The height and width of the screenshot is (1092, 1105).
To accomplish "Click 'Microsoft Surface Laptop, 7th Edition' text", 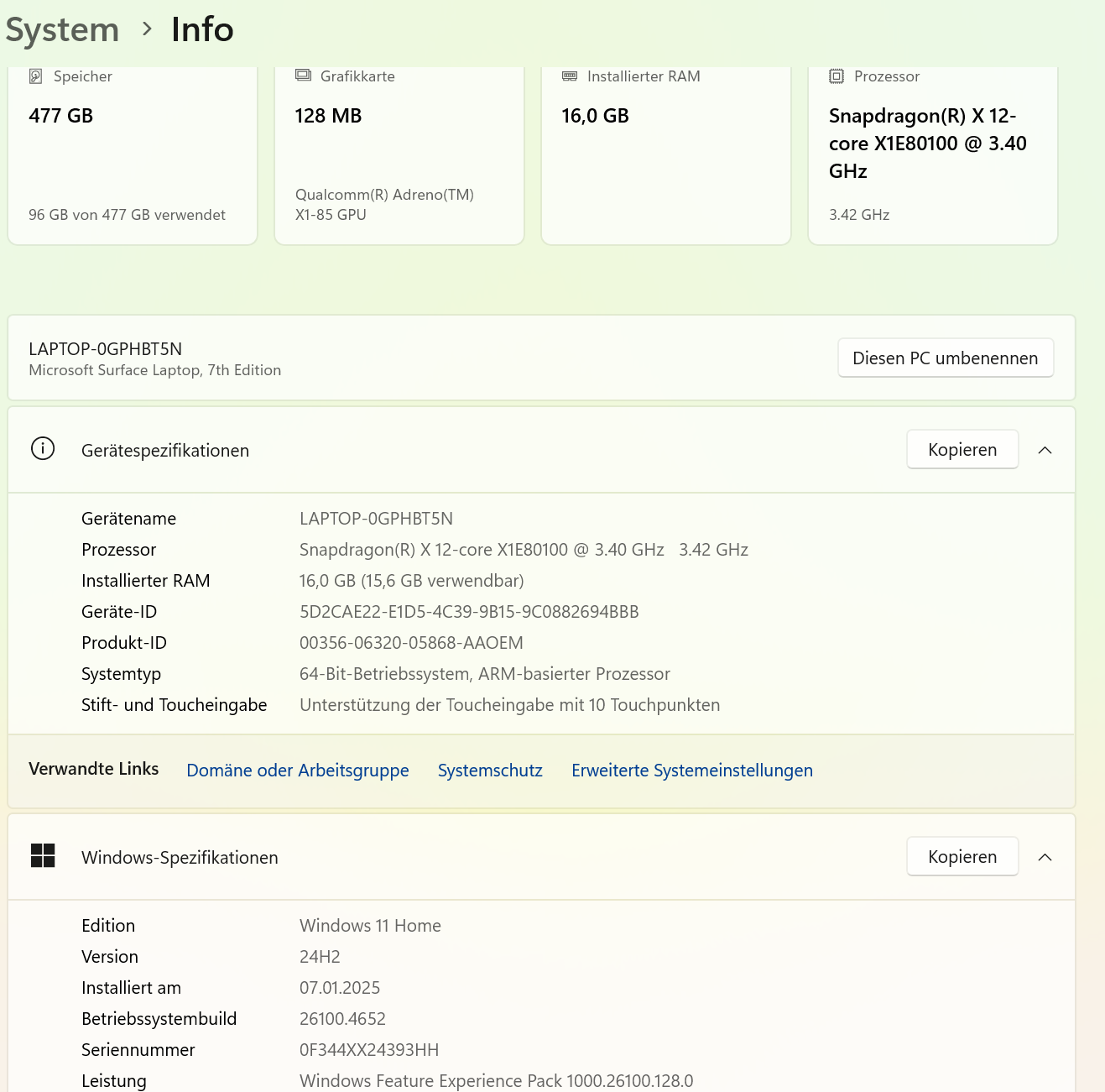I will [154, 370].
